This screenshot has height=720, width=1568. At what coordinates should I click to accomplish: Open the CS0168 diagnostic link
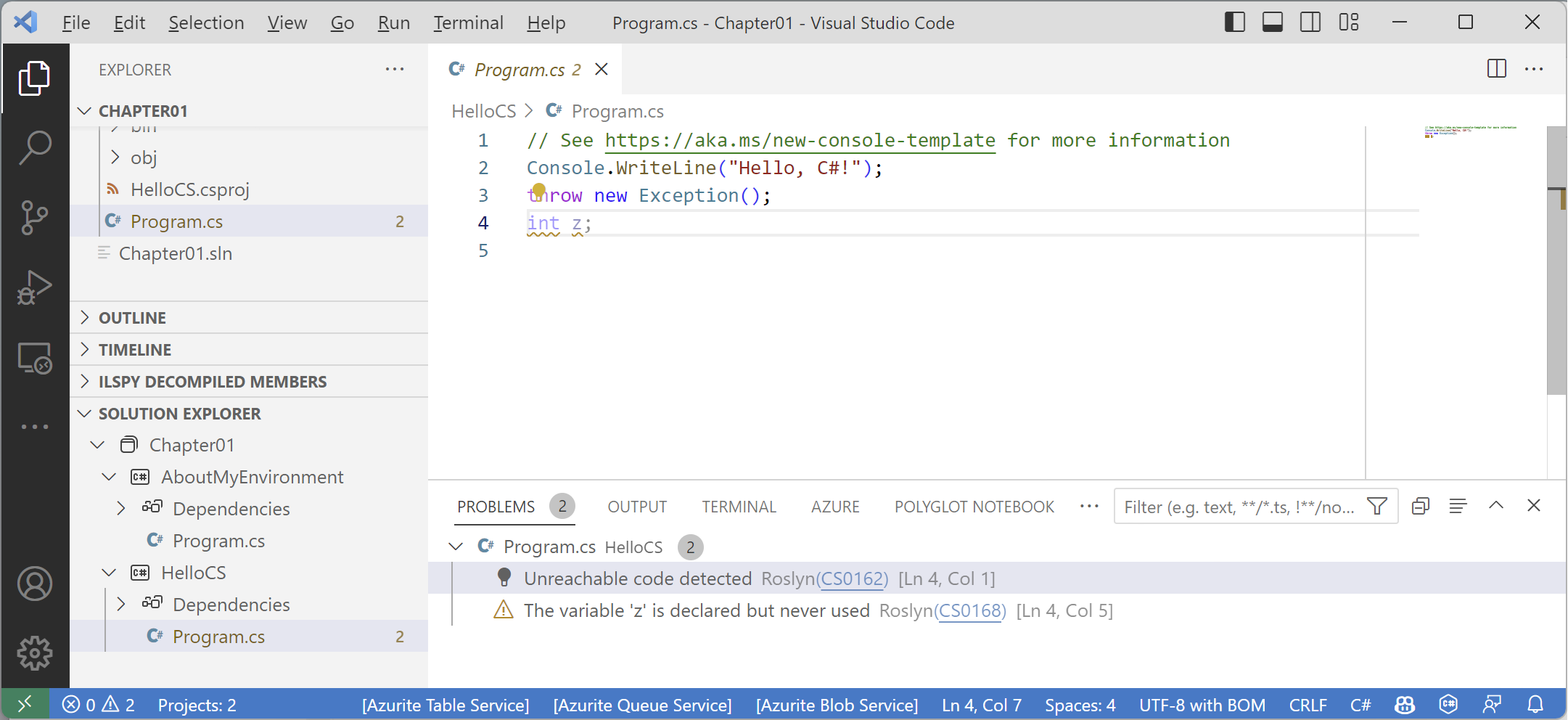970,610
